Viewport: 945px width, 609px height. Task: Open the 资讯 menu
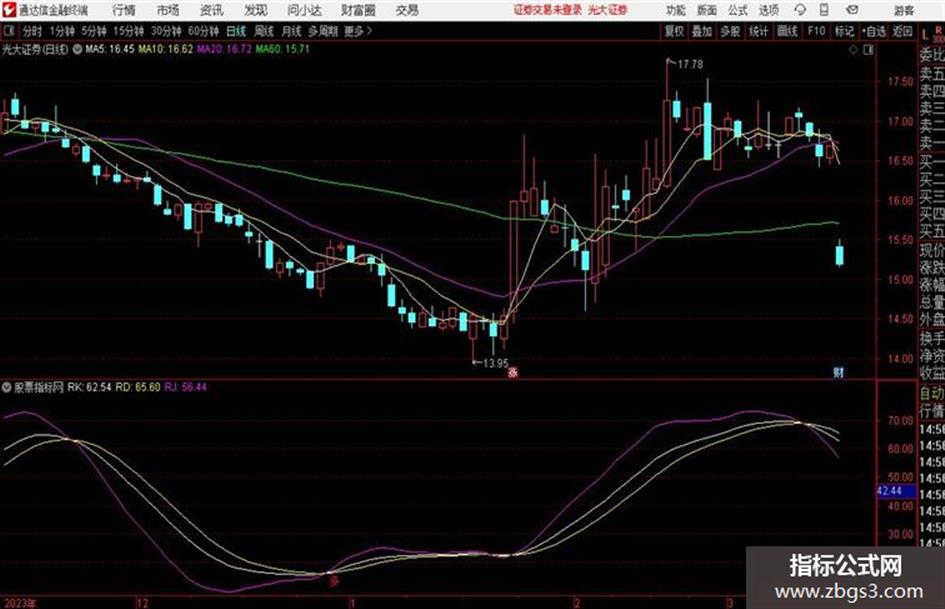point(212,10)
